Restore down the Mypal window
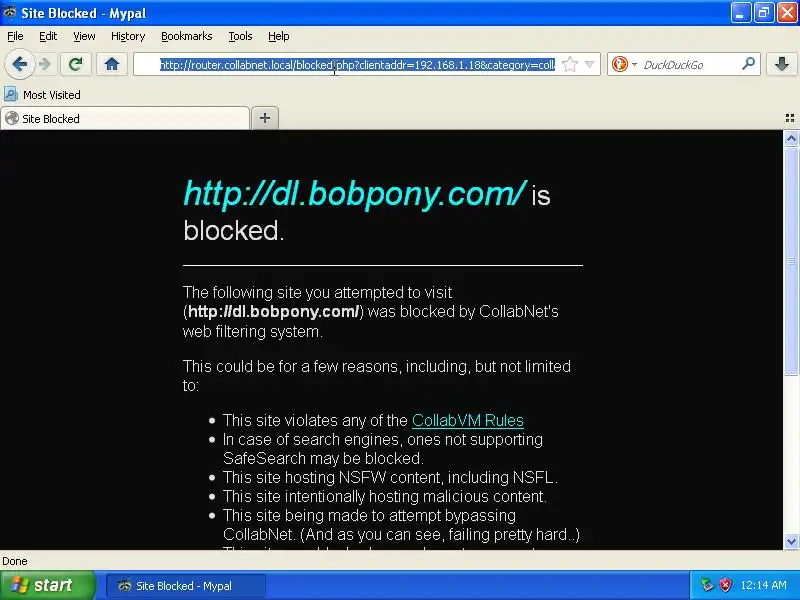This screenshot has width=800, height=600. (764, 13)
